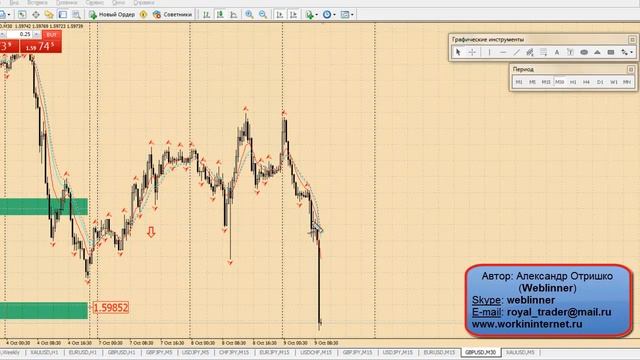
Task: Click the Arrows tool icon
Action: tap(624, 52)
